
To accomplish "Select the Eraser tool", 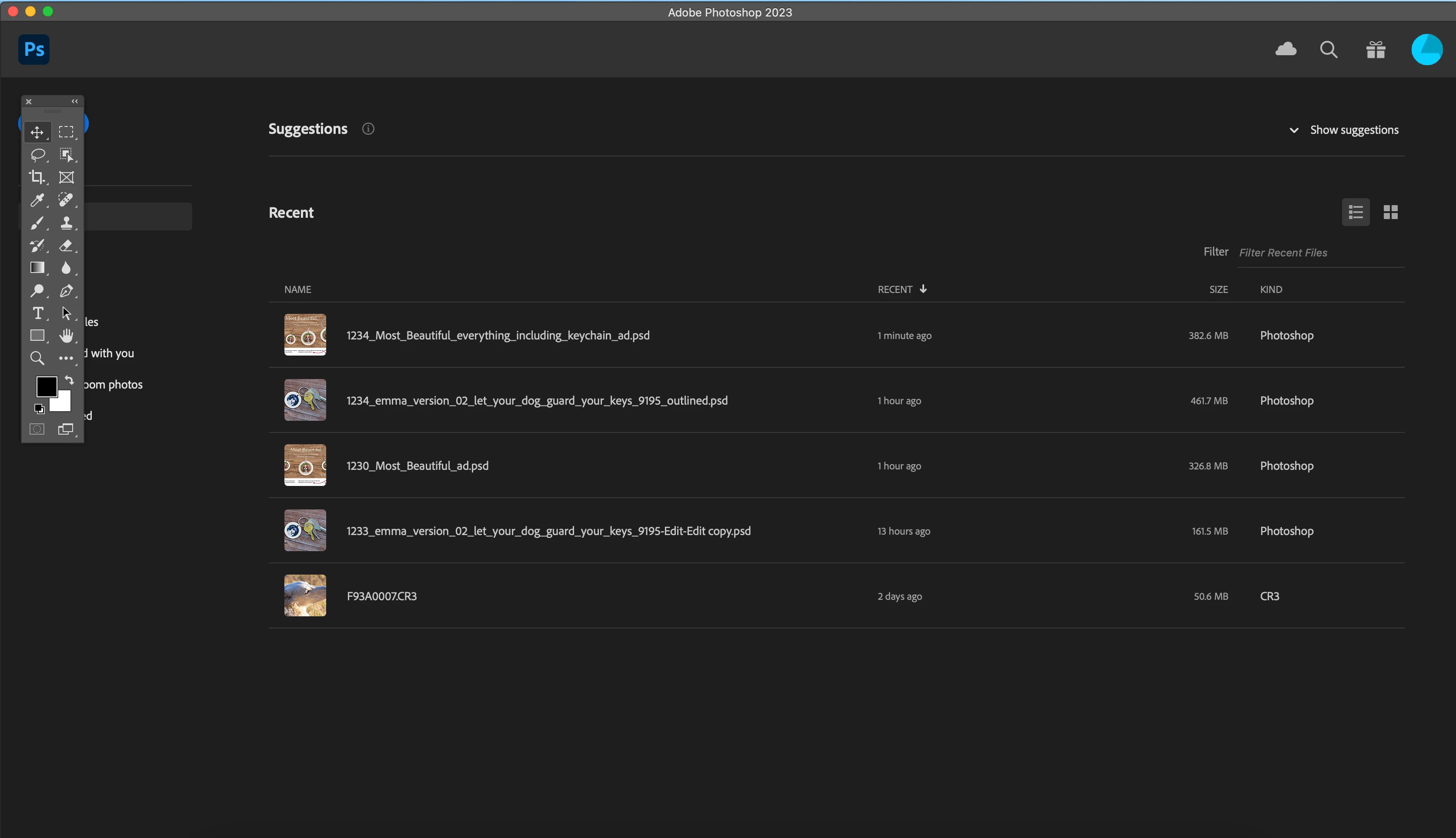I will click(x=66, y=246).
